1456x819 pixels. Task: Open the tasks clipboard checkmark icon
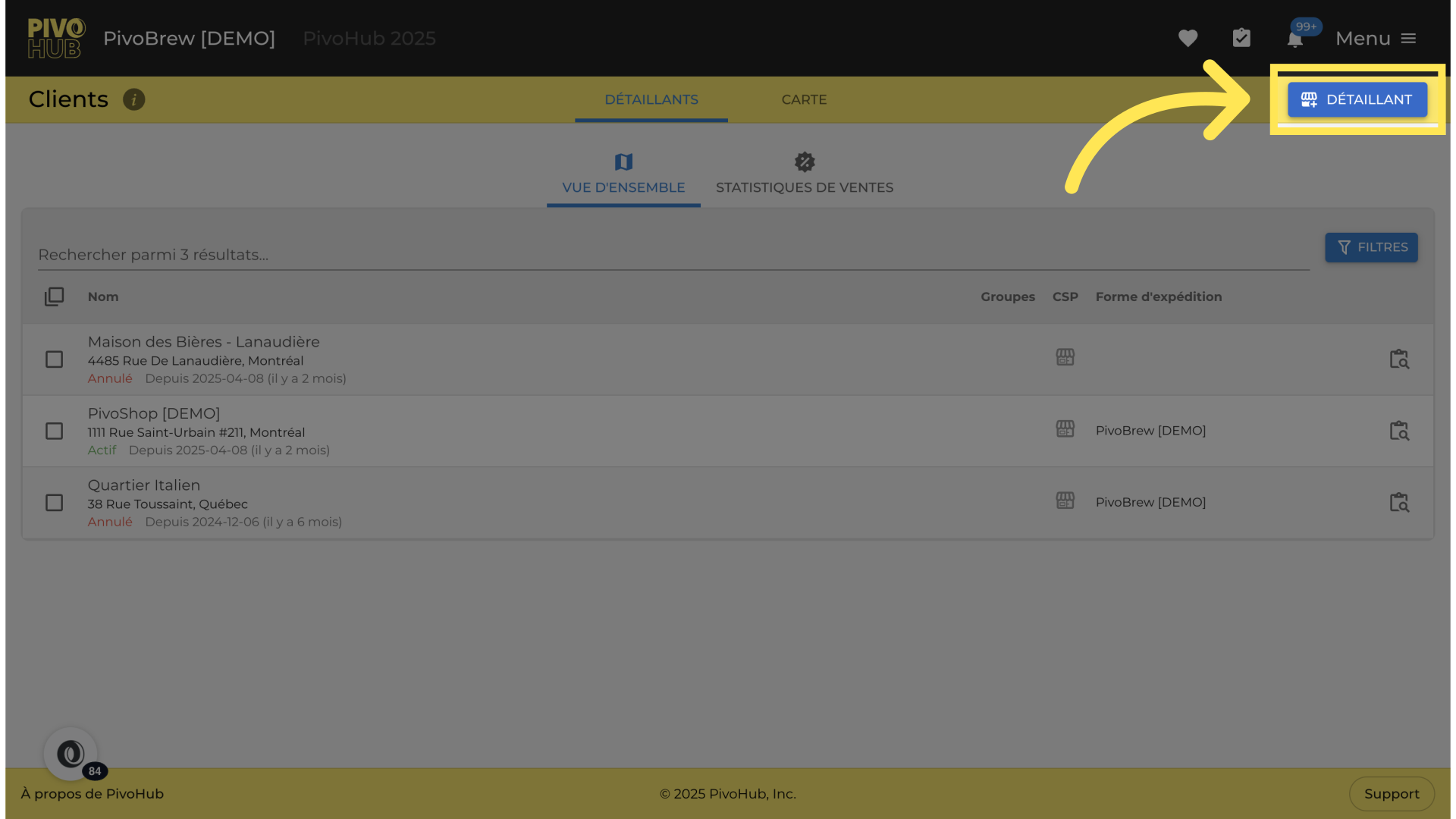tap(1241, 38)
